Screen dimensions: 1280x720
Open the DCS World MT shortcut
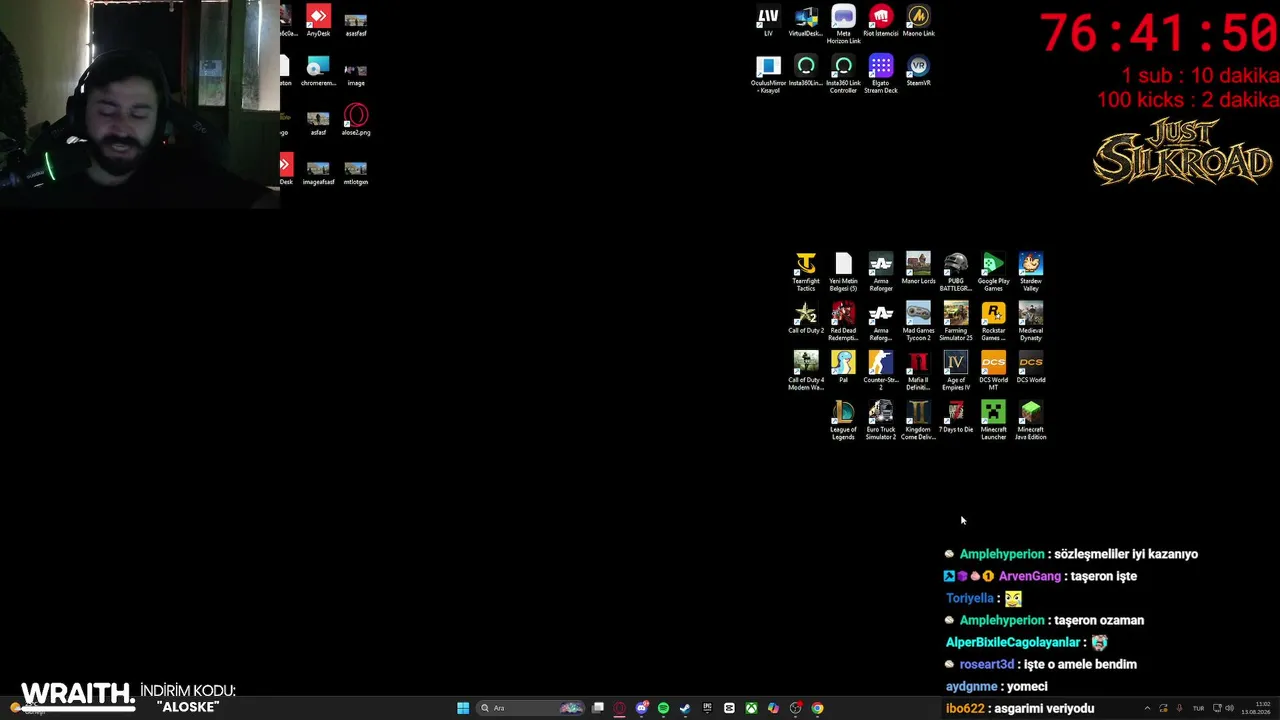993,370
